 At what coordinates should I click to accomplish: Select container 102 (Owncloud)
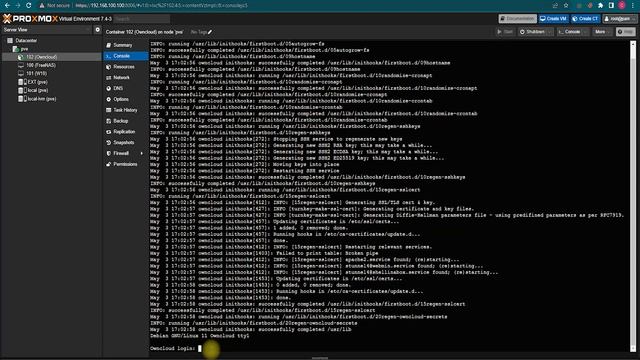[x=41, y=57]
